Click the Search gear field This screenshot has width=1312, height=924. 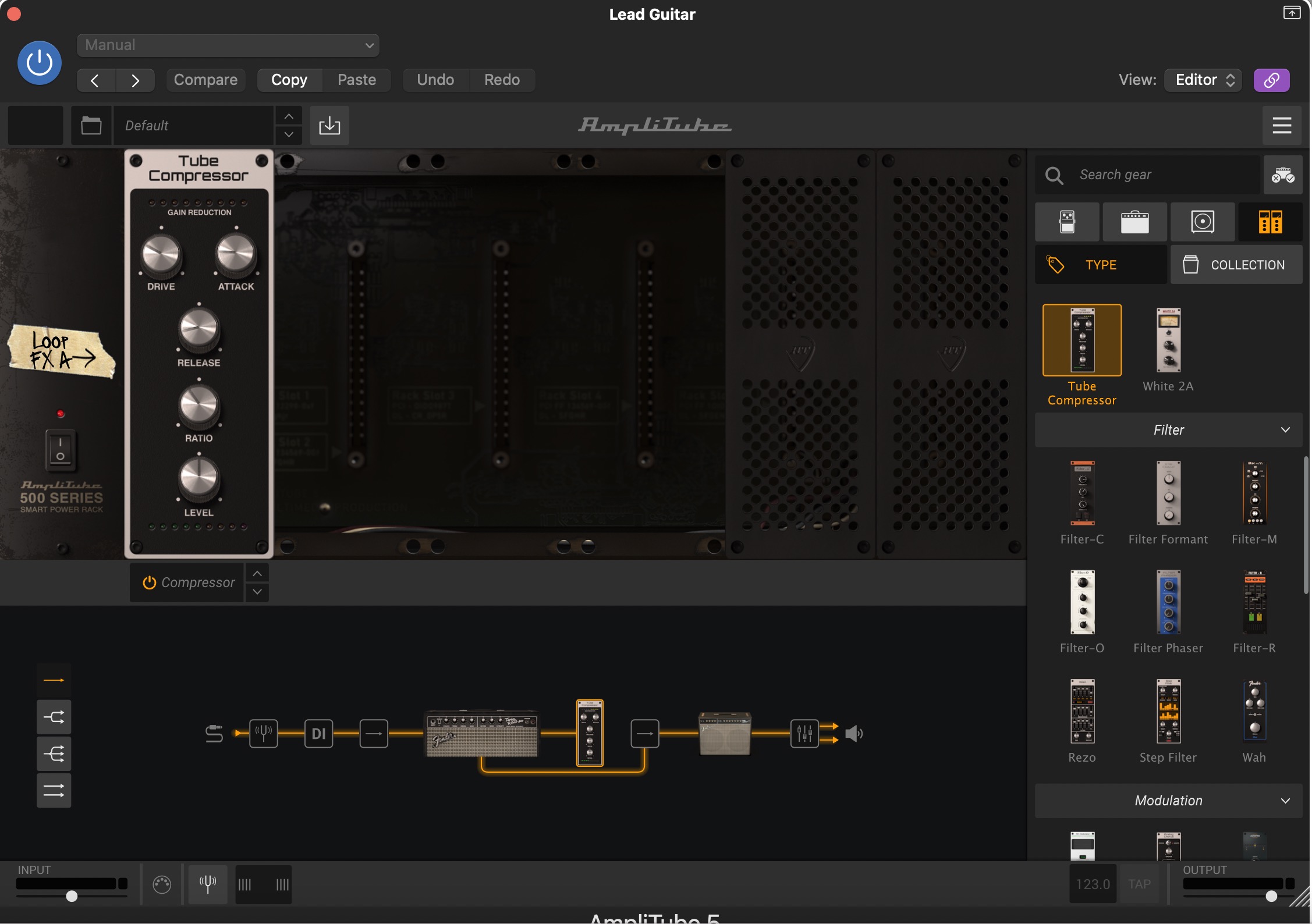point(1147,175)
